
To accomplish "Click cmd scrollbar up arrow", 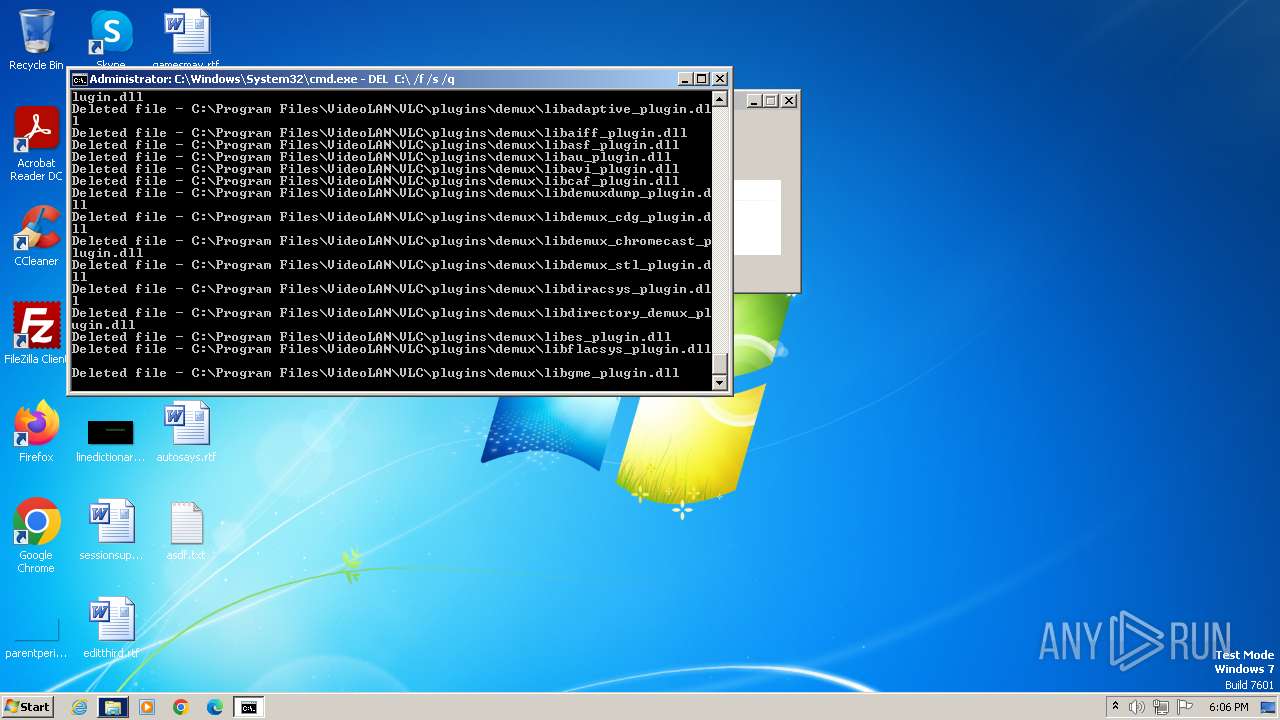I will click(x=719, y=99).
